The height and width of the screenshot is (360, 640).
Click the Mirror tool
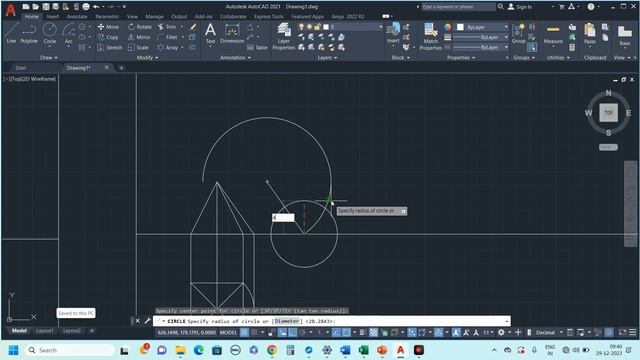[139, 37]
